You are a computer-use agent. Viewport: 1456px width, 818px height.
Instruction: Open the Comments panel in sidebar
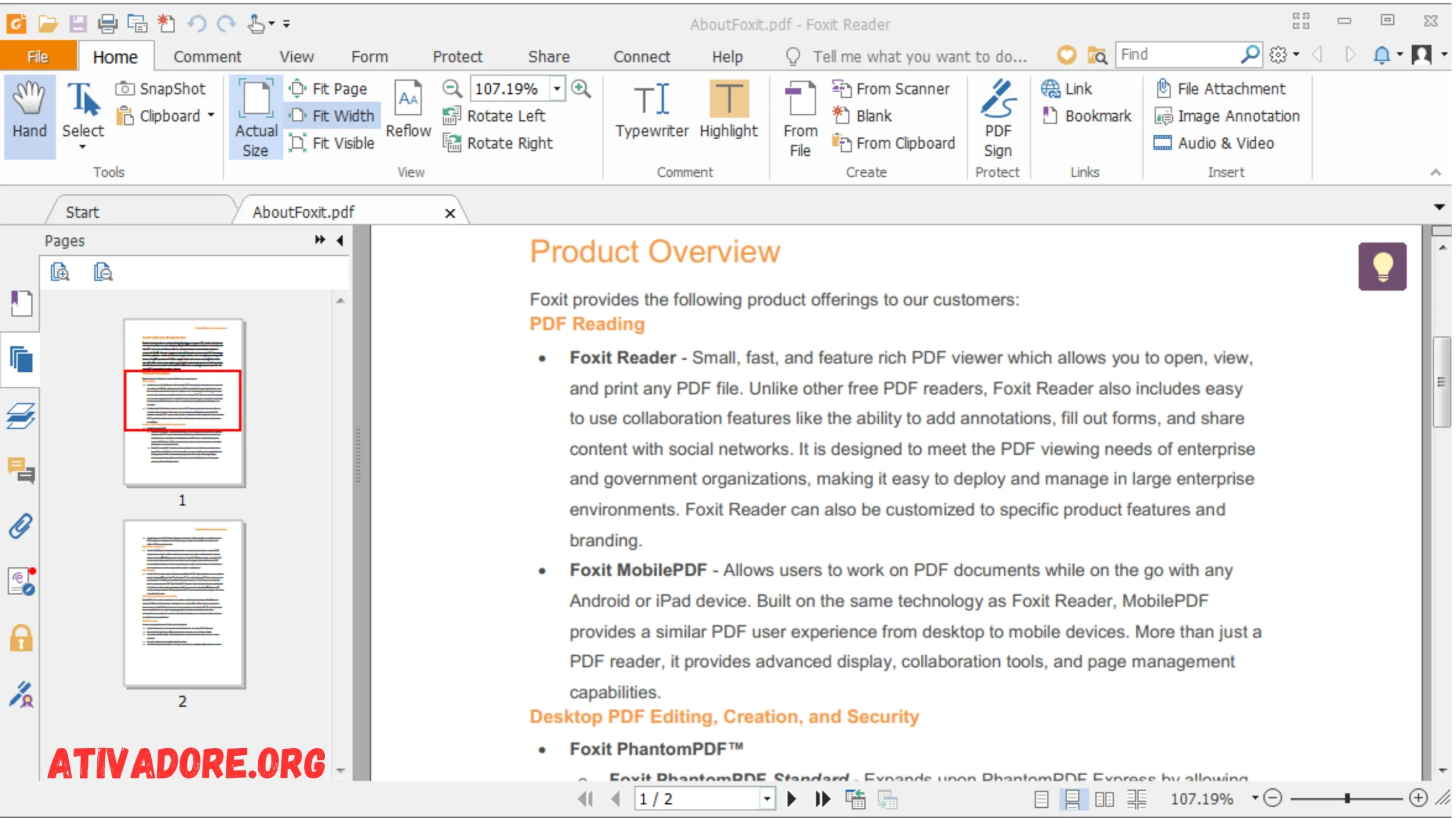coord(22,471)
